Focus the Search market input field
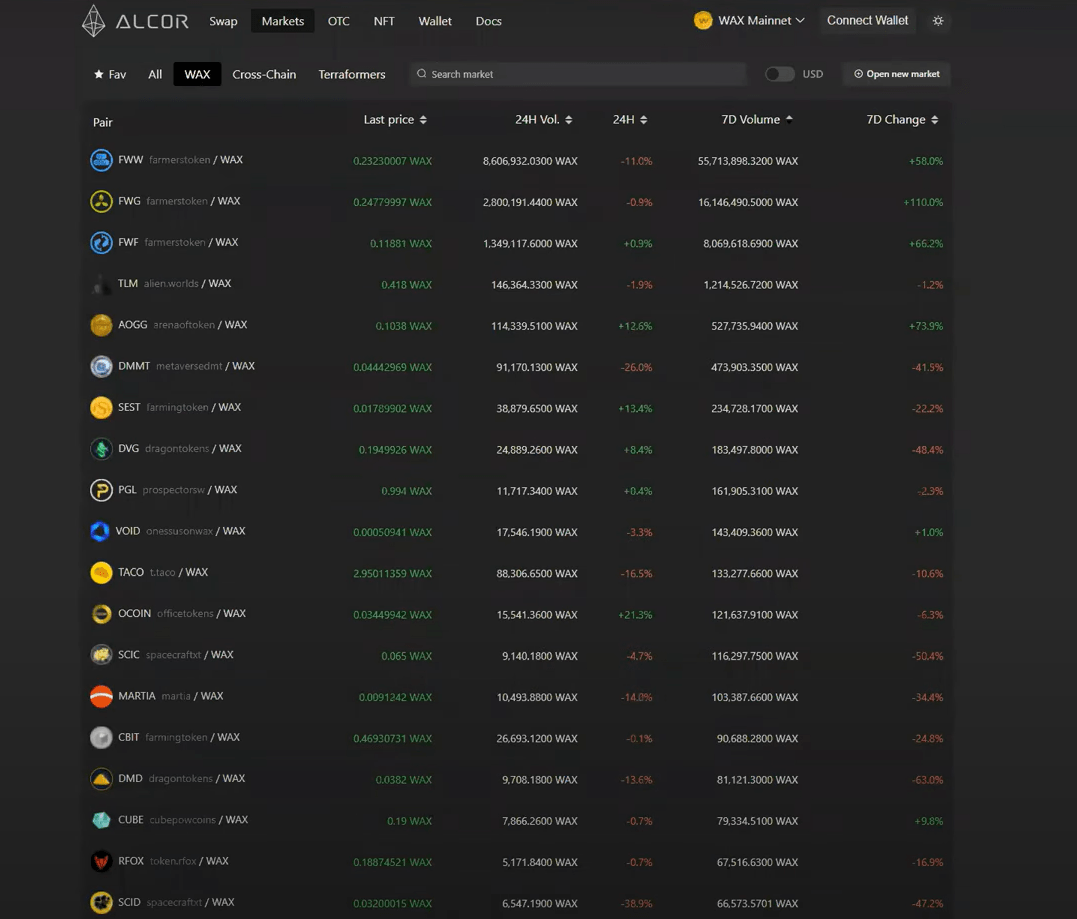The width and height of the screenshot is (1077, 919). (580, 74)
